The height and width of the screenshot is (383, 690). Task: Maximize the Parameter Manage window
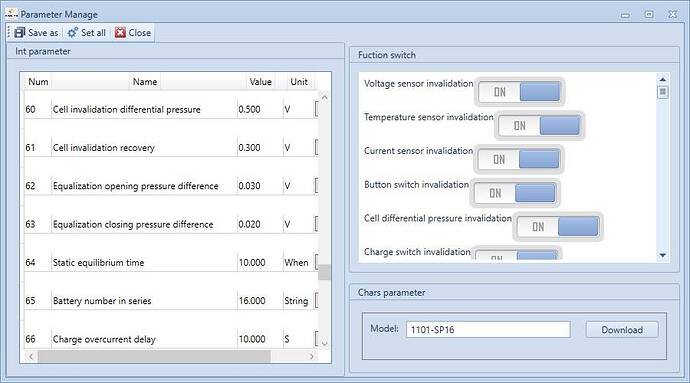[x=649, y=14]
